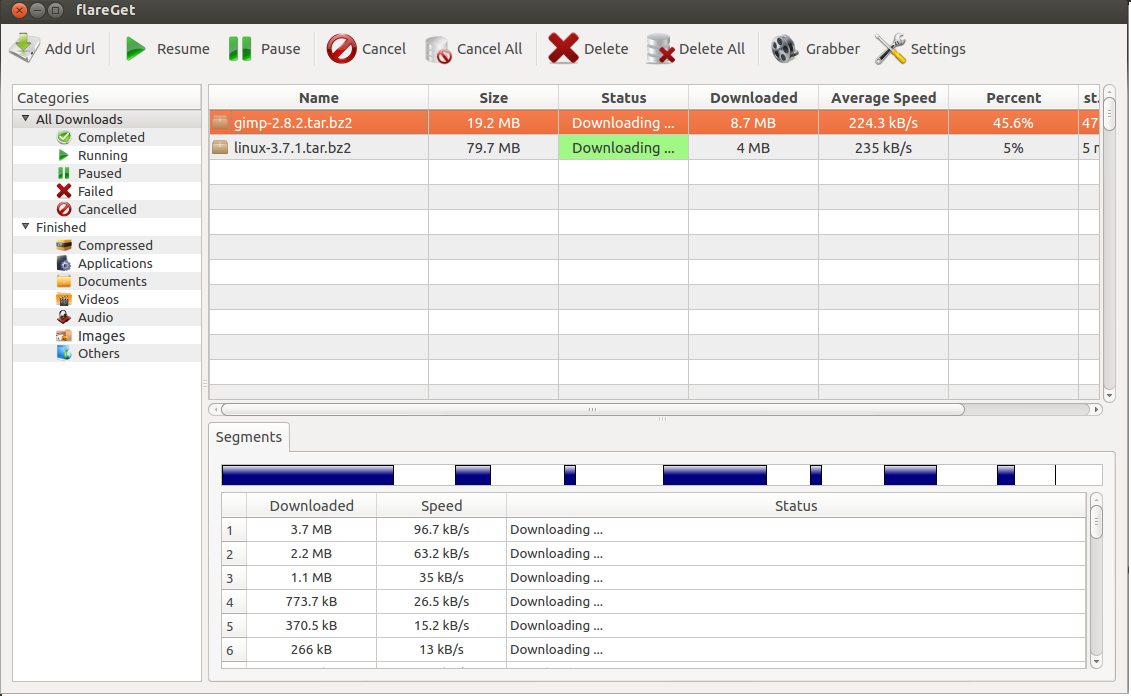Collapse the All Downloads tree node
The height and width of the screenshot is (696, 1131).
point(25,118)
